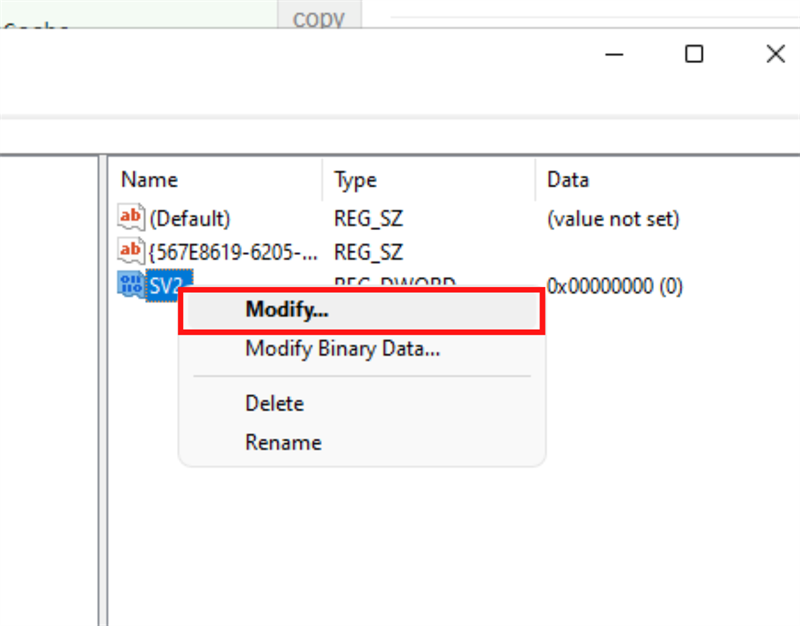Viewport: 800px width, 626px height.
Task: Click the {567E8619-6205-... string value icon
Action: tap(131, 252)
